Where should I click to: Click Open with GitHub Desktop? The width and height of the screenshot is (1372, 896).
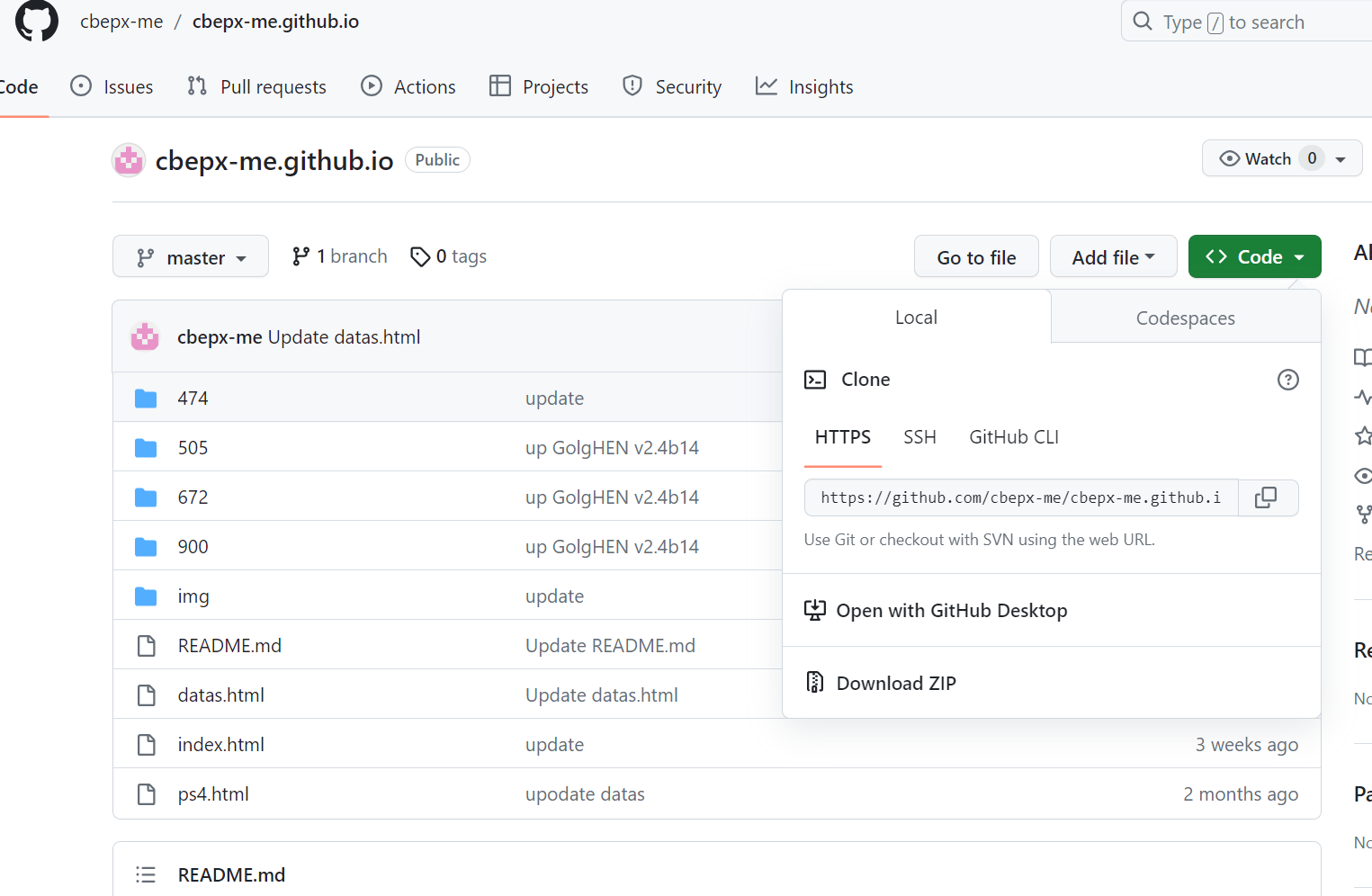pyautogui.click(x=952, y=611)
